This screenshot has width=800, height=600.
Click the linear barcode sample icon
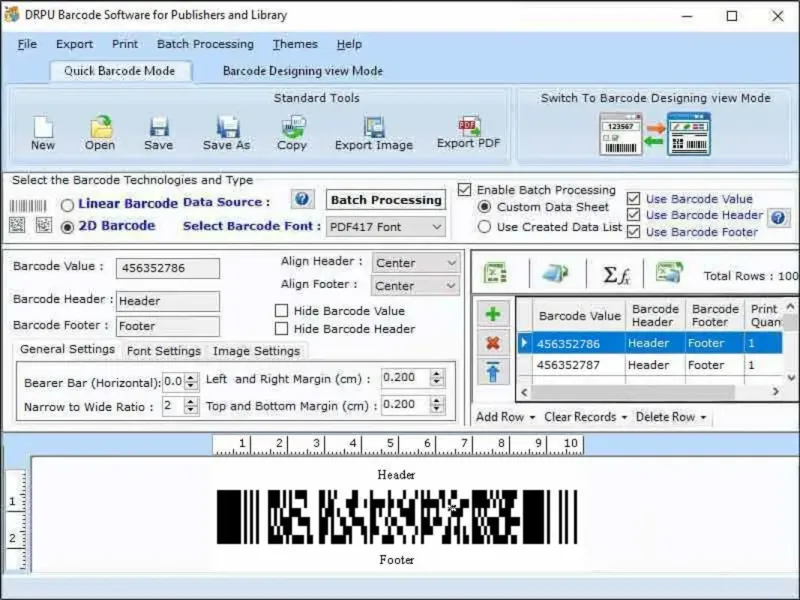click(28, 206)
